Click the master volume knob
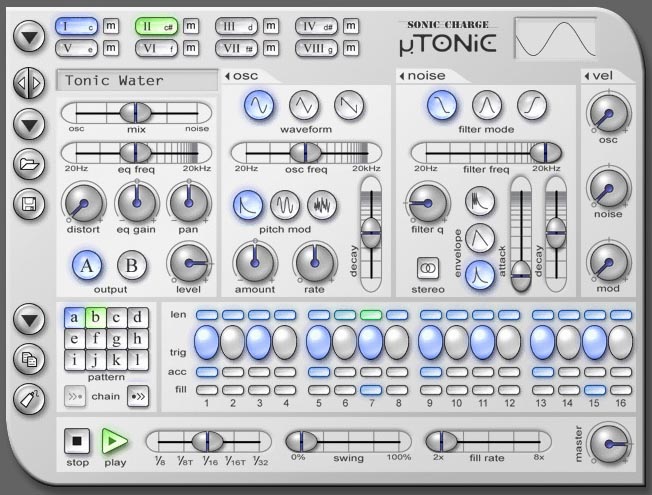The height and width of the screenshot is (495, 652). [610, 443]
